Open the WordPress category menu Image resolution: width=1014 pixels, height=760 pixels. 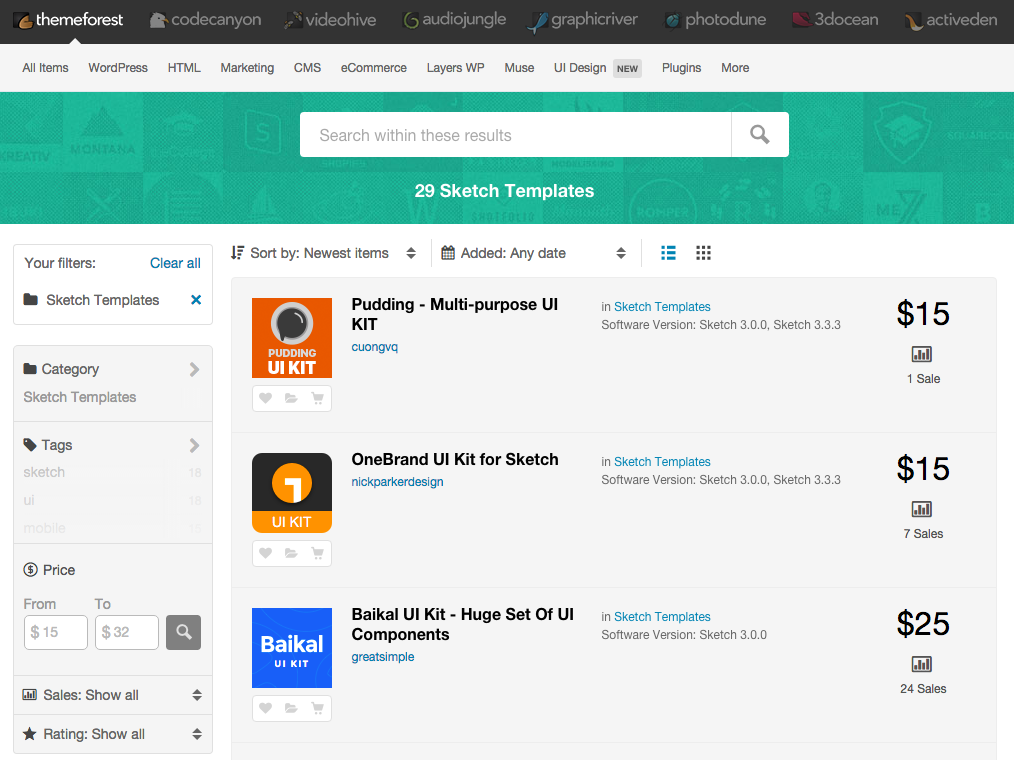point(118,68)
